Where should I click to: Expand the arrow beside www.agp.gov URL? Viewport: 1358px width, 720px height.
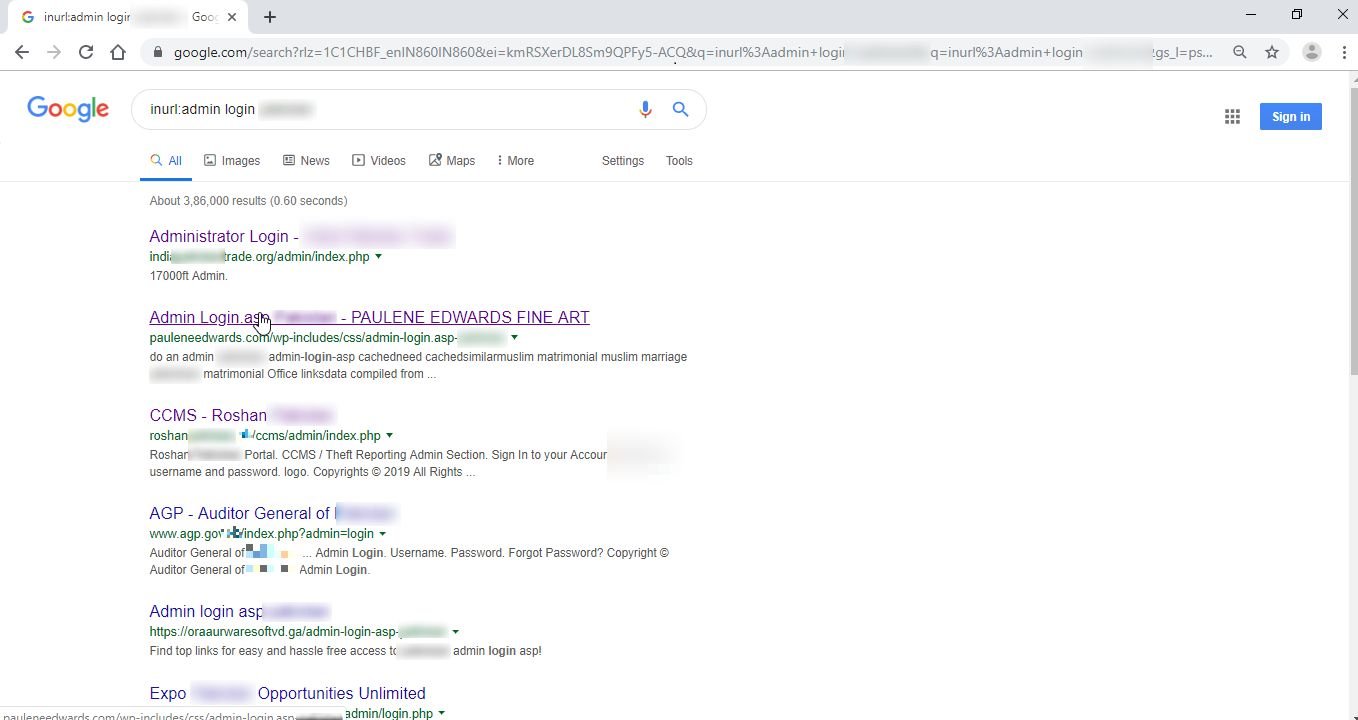click(x=382, y=534)
